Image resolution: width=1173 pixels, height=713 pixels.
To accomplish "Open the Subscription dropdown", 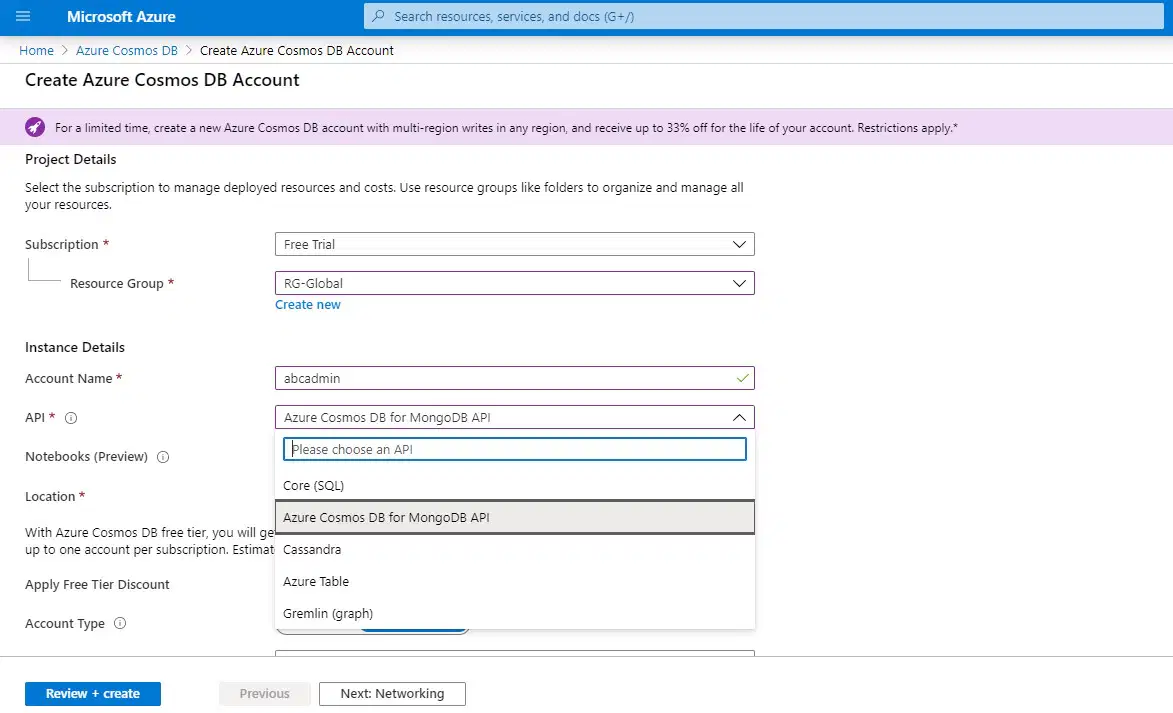I will [515, 244].
